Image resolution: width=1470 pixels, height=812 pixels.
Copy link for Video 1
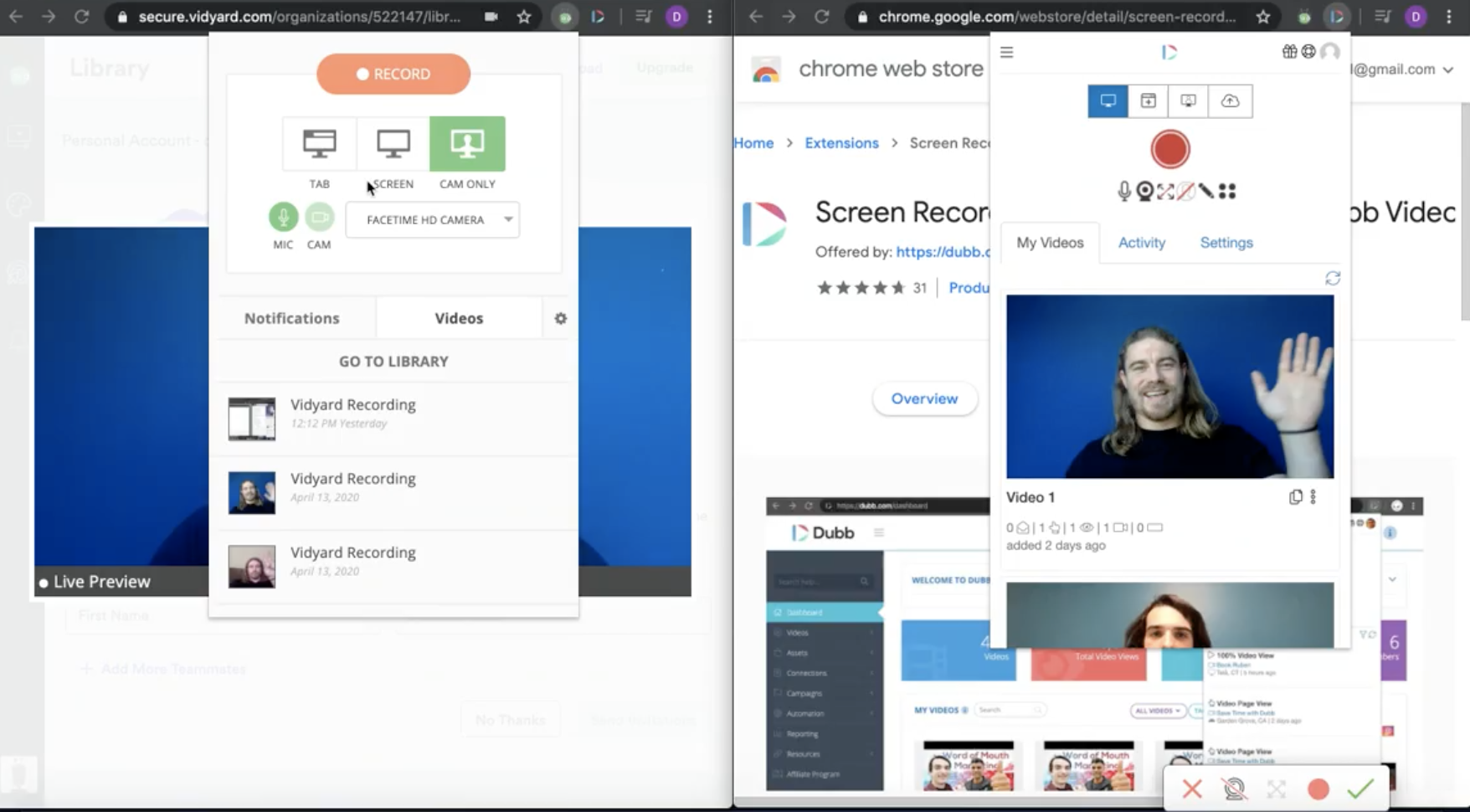click(x=1295, y=497)
